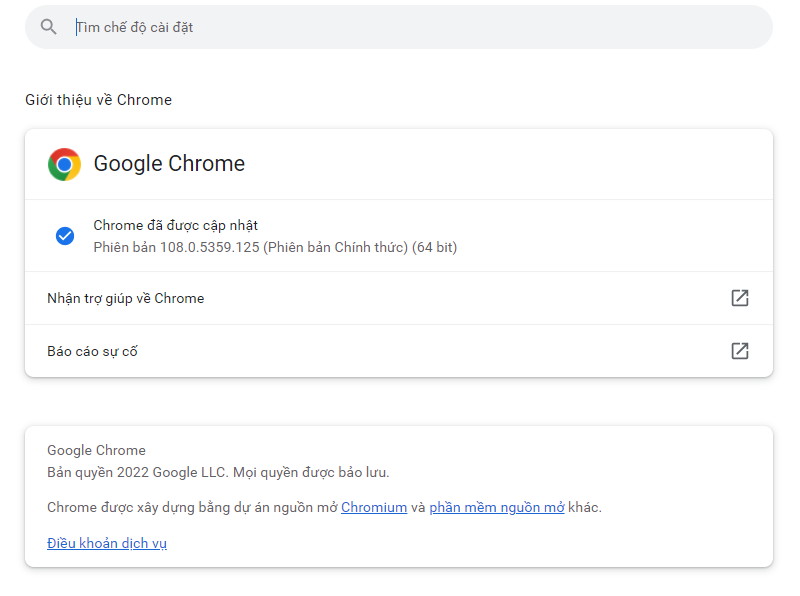Image resolution: width=800 pixels, height=596 pixels.
Task: Open external link icon for 'Báo cáo sự cố'
Action: [739, 351]
